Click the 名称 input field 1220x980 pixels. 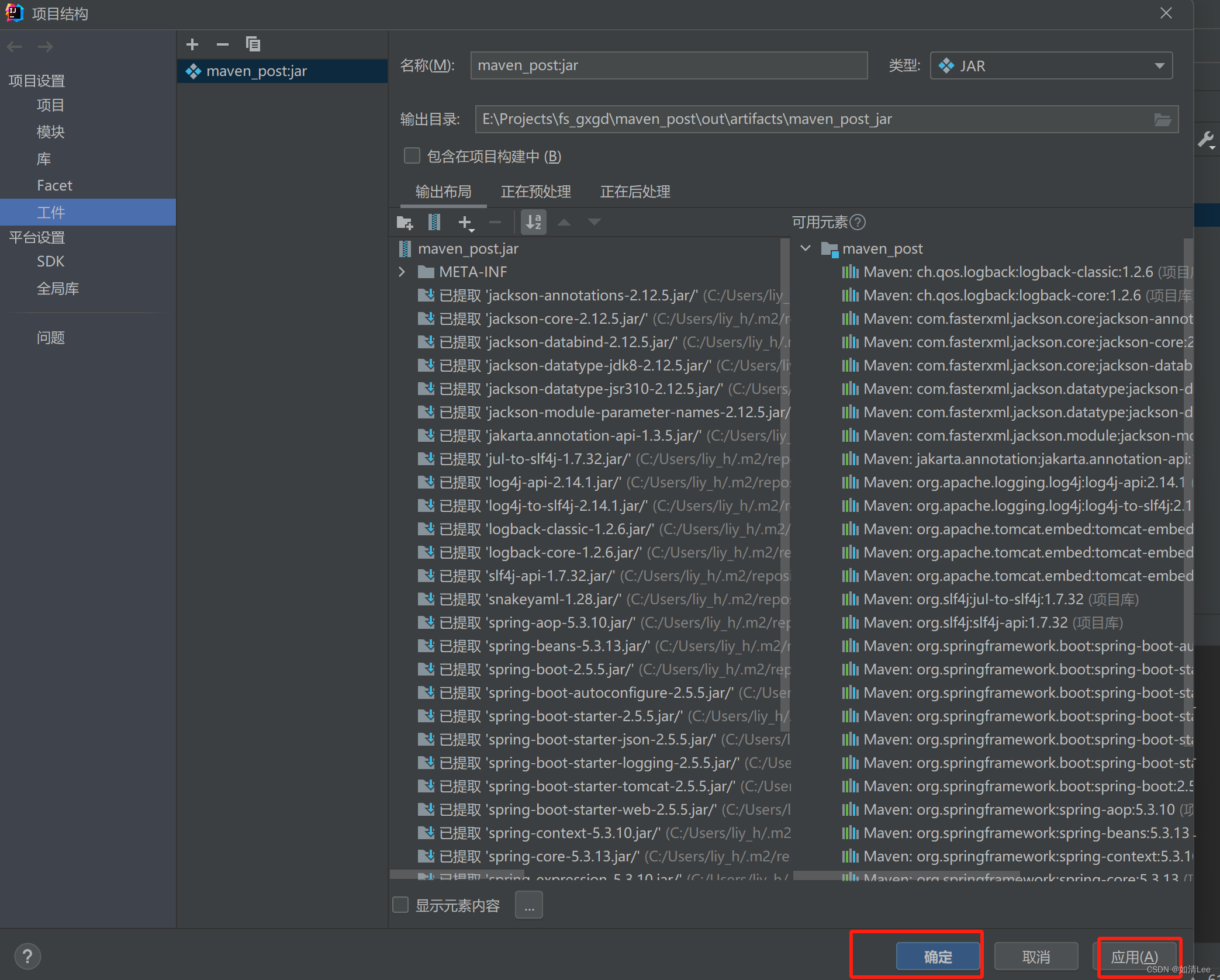coord(668,66)
